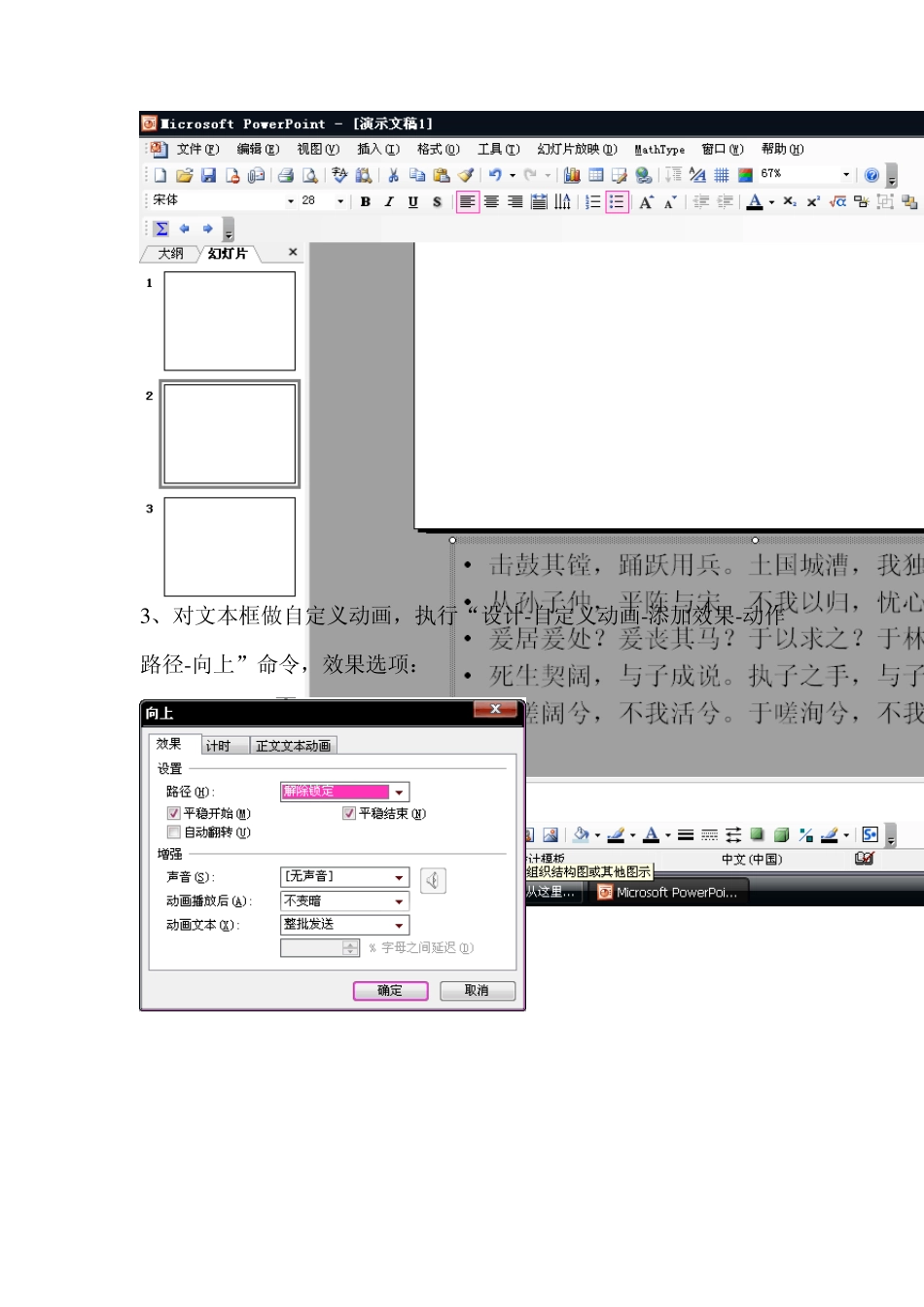The height and width of the screenshot is (1307, 924).
Task: Click the Shadow S formatting icon
Action: [x=437, y=202]
